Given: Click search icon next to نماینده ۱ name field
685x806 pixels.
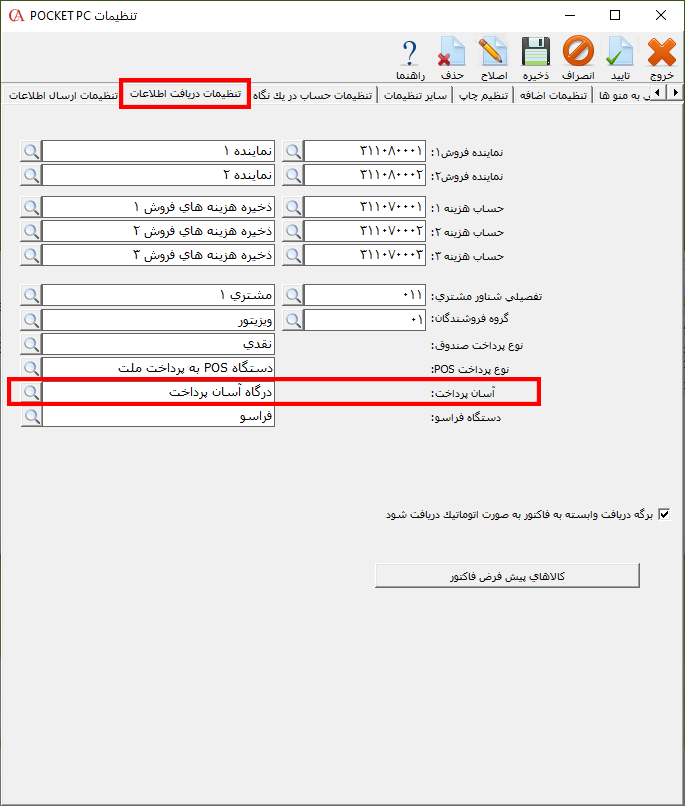Looking at the screenshot, I should point(31,151).
